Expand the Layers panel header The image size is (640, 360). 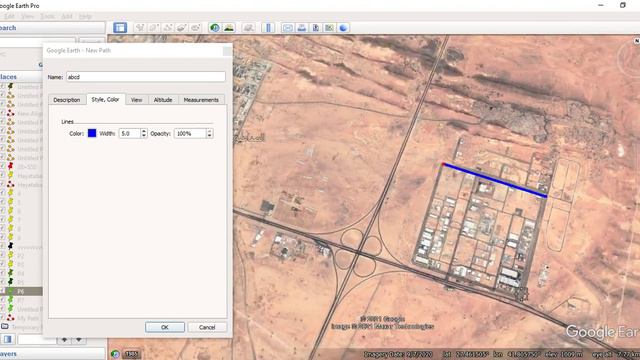[x=52, y=354]
